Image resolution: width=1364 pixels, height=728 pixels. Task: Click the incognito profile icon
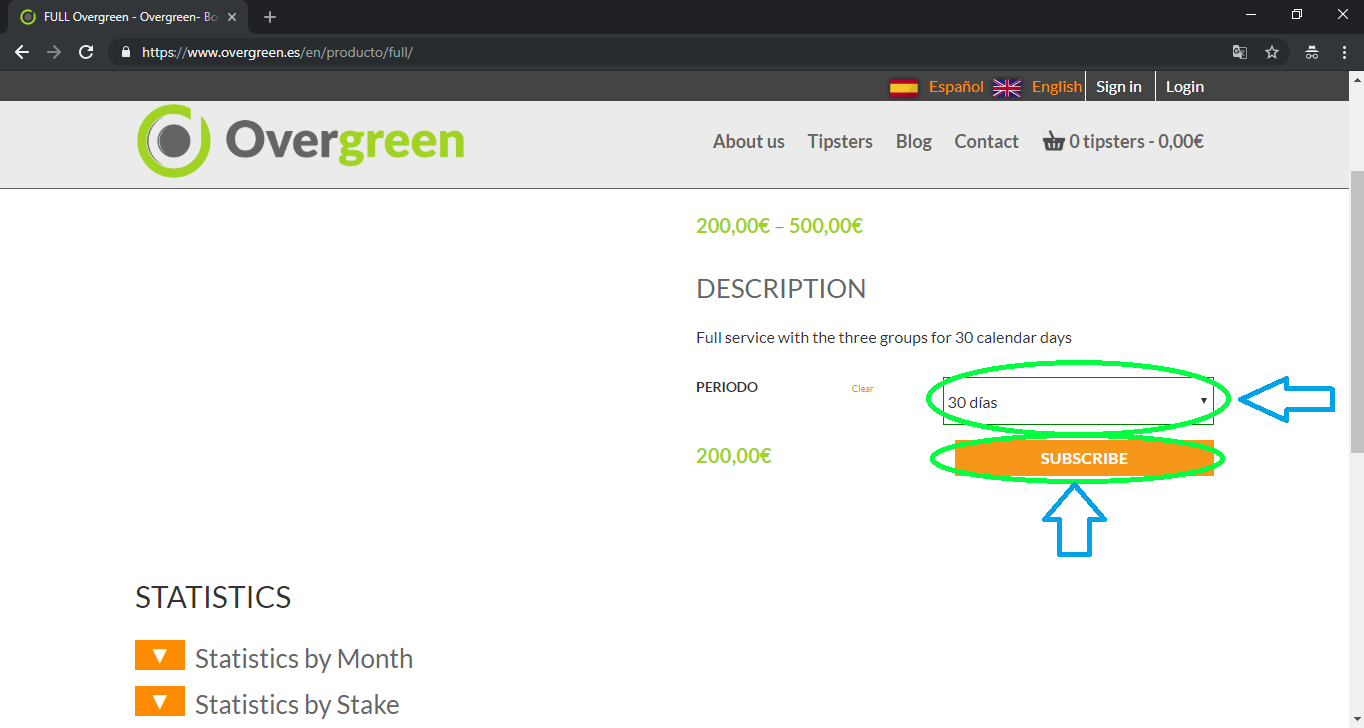pyautogui.click(x=1312, y=52)
